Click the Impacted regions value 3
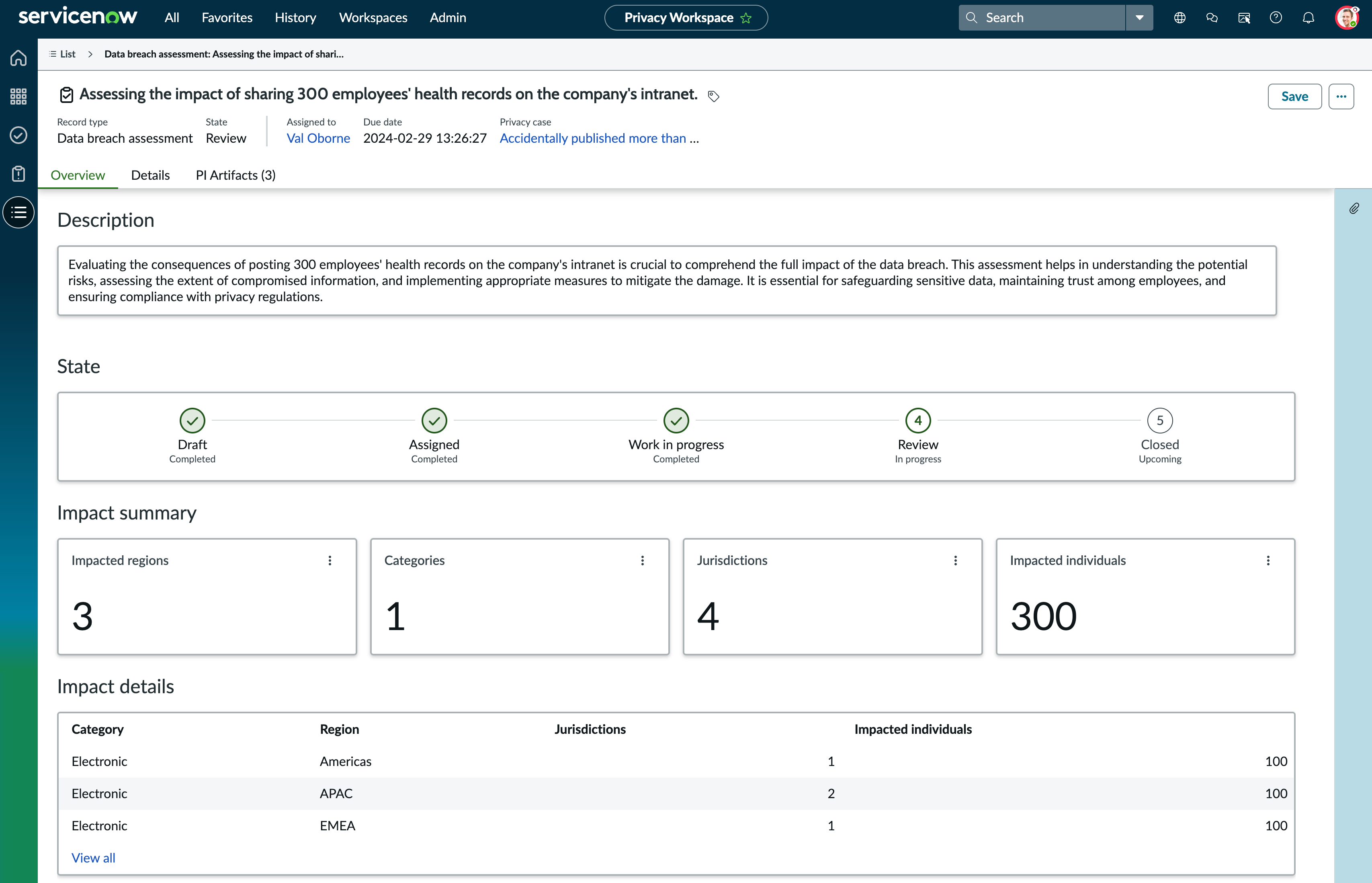This screenshot has width=1372, height=883. point(82,617)
